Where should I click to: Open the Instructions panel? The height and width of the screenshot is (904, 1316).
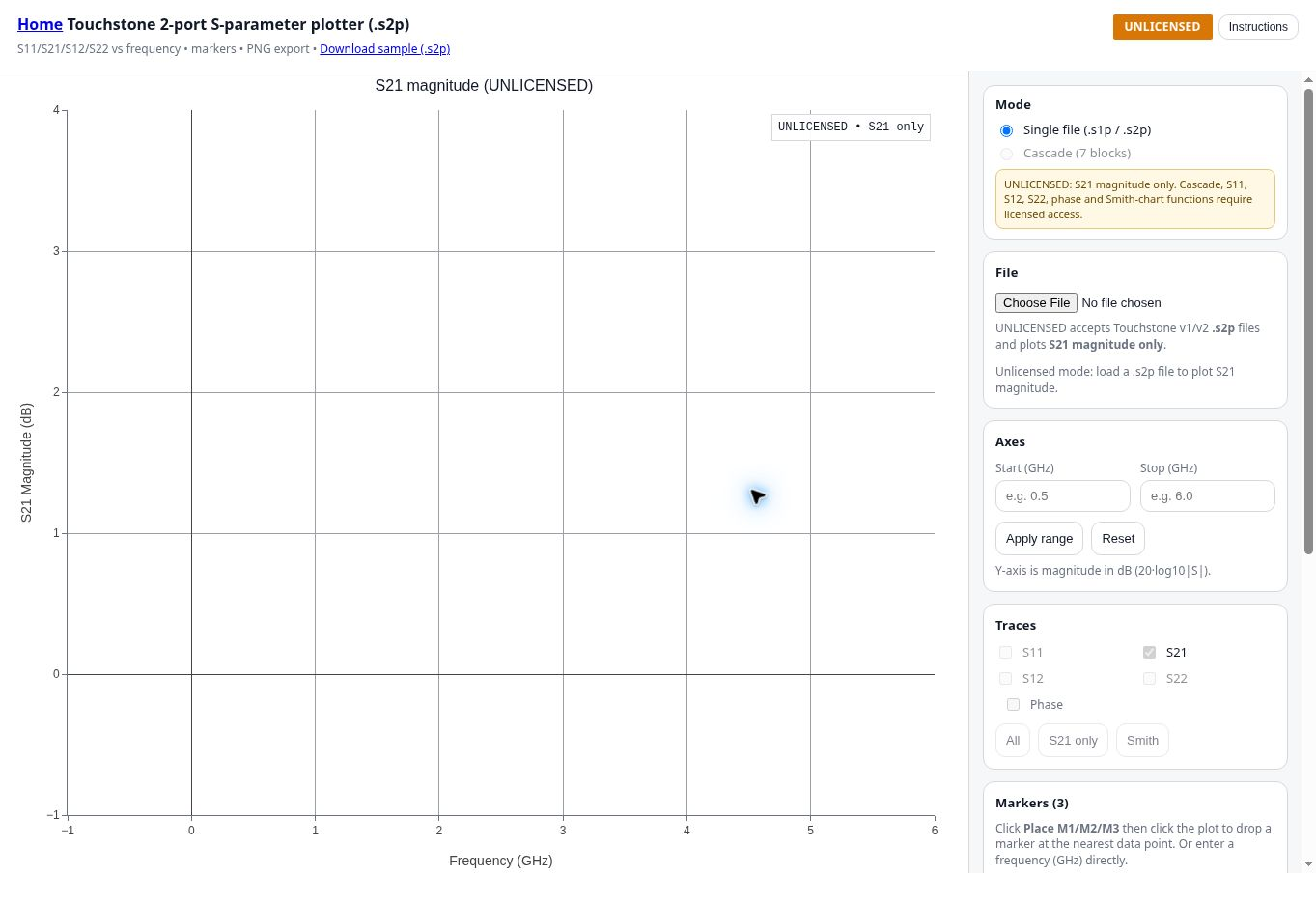click(1258, 27)
